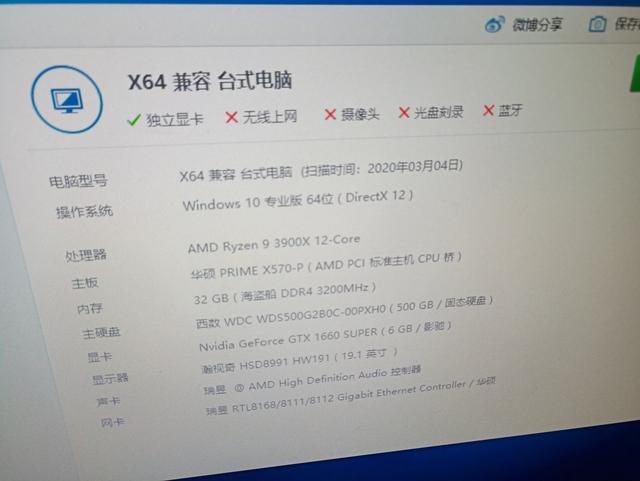
Task: Click the 华硕 PRIME X570-P value
Action: (327, 264)
